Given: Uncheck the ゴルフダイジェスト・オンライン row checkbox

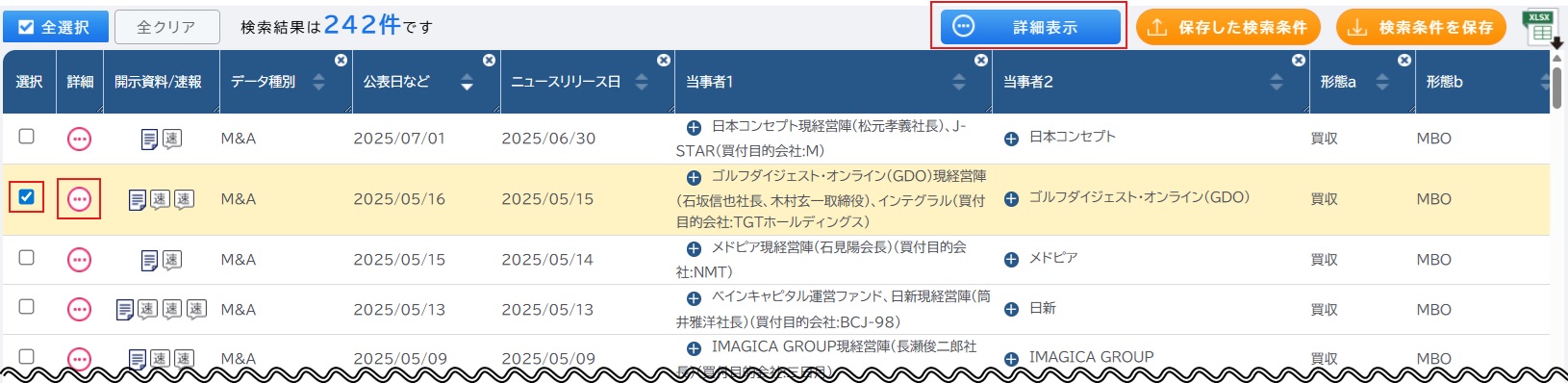Looking at the screenshot, I should pyautogui.click(x=27, y=197).
